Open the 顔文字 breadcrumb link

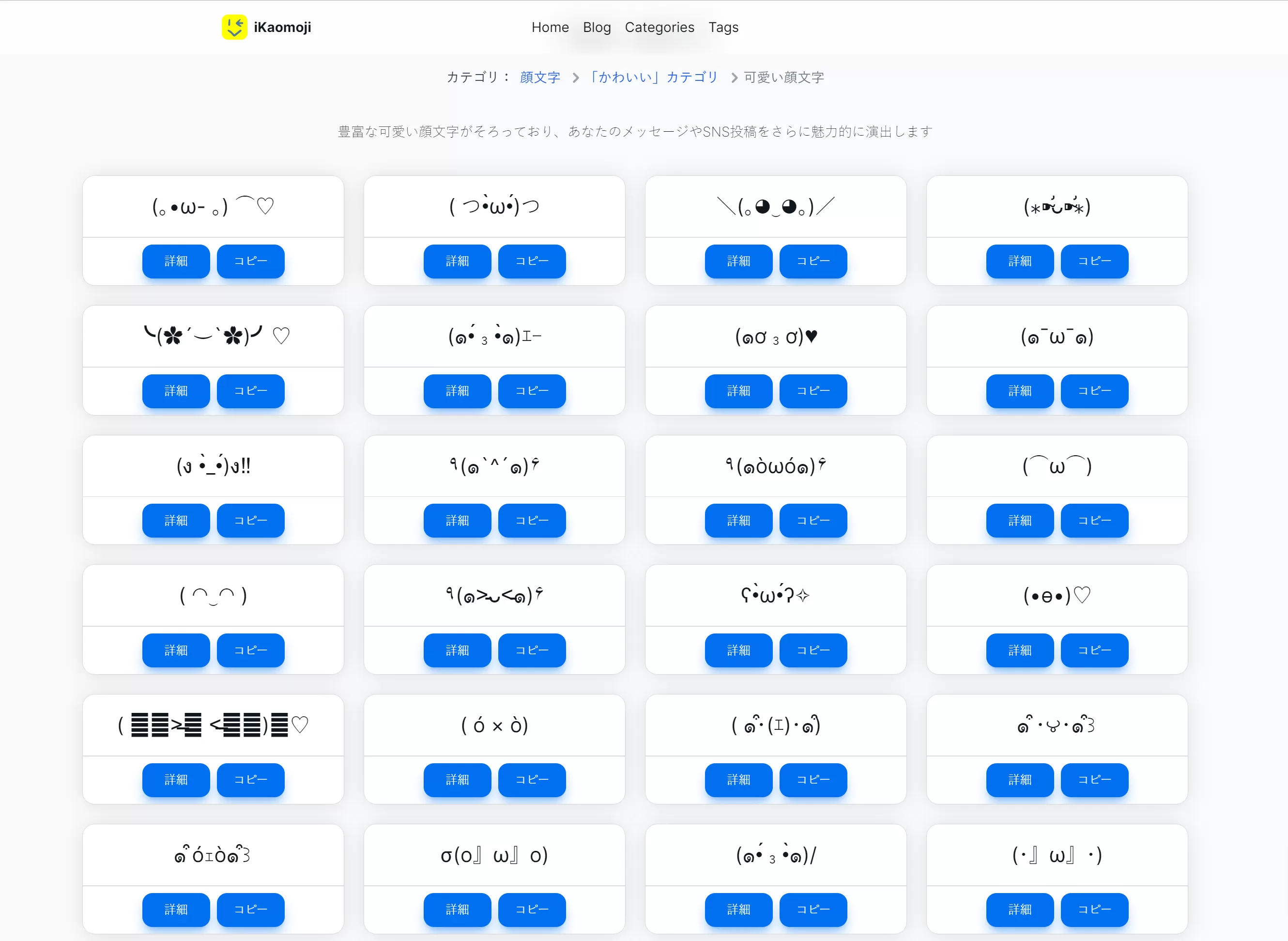tap(539, 77)
